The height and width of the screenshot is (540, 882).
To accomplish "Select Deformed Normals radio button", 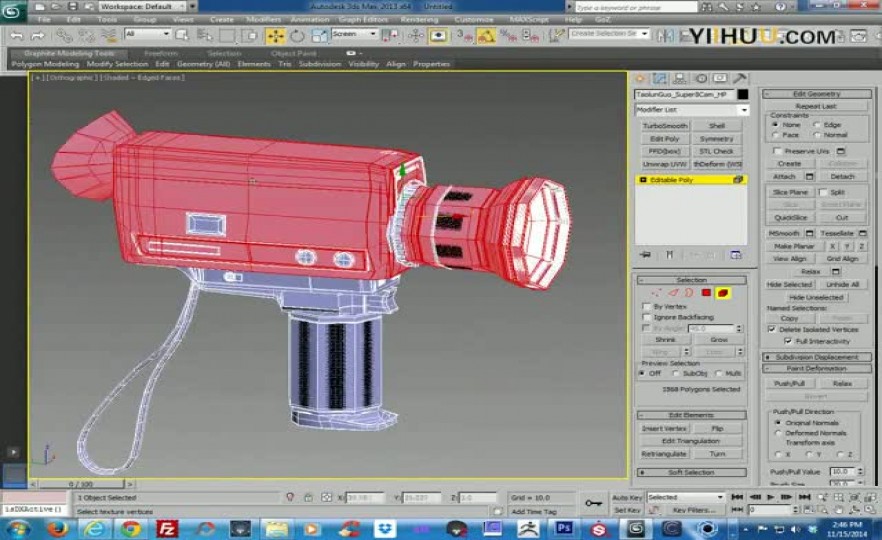I will (x=778, y=433).
